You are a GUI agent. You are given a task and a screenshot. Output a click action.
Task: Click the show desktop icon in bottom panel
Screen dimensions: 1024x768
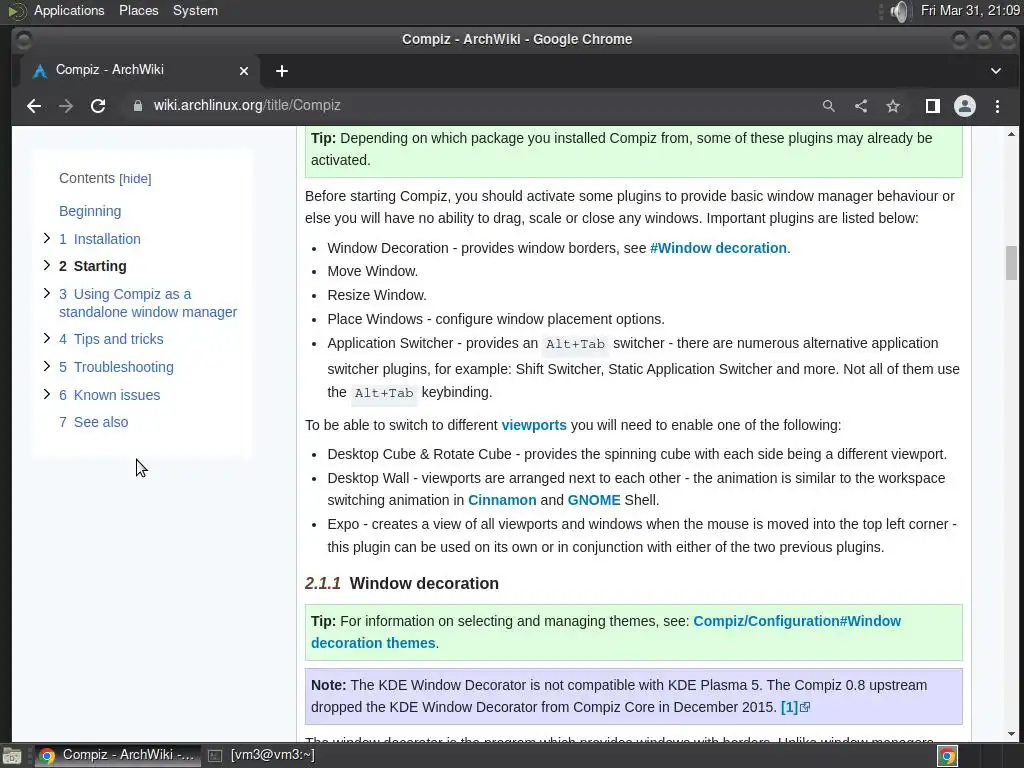pyautogui.click(x=11, y=756)
